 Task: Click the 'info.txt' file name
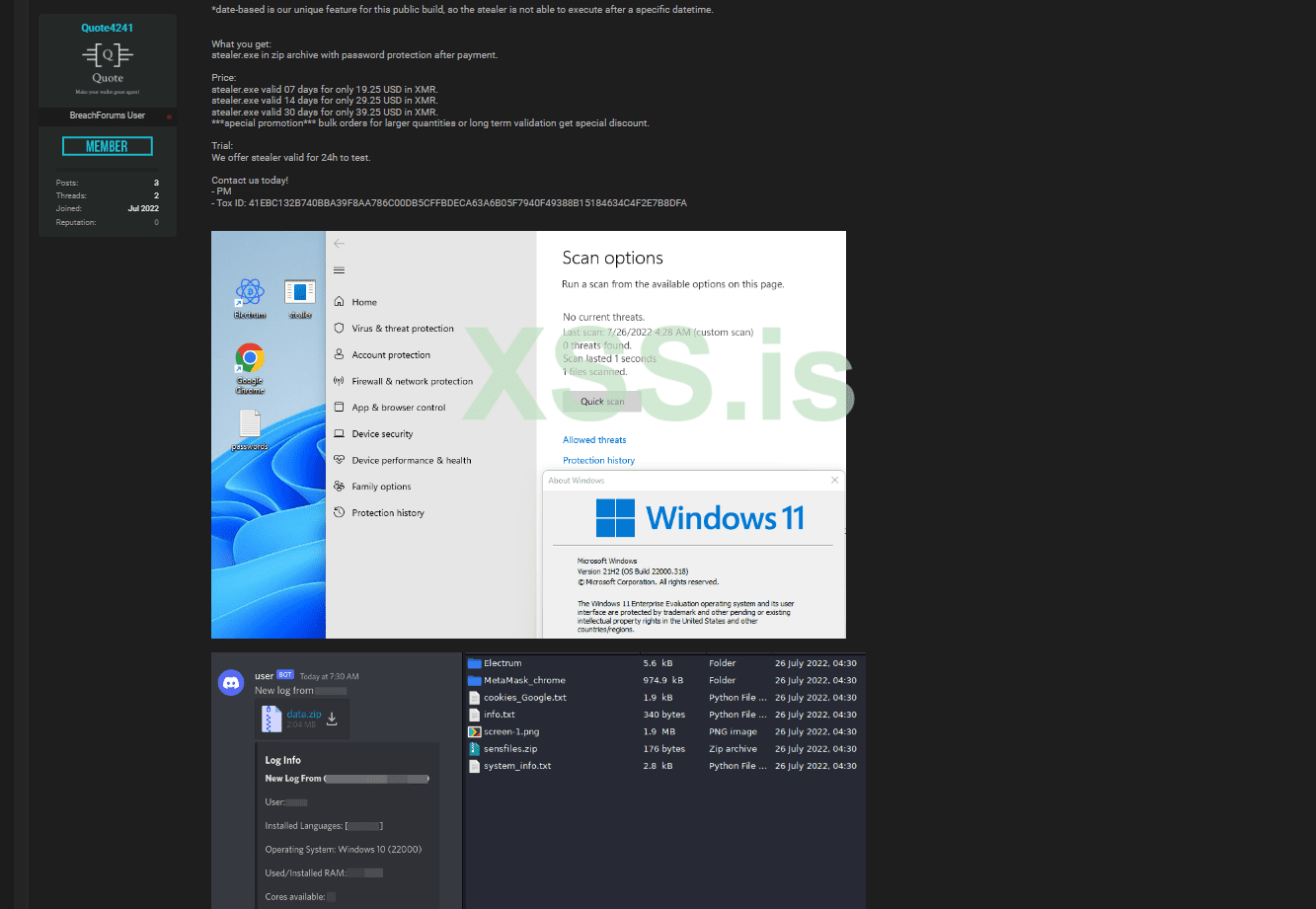pyautogui.click(x=500, y=715)
